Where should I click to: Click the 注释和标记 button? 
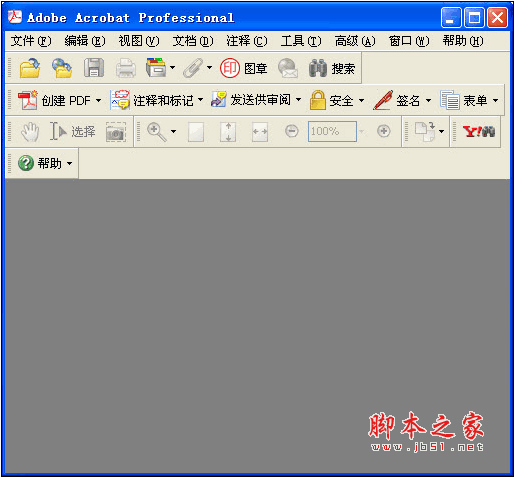[x=152, y=100]
